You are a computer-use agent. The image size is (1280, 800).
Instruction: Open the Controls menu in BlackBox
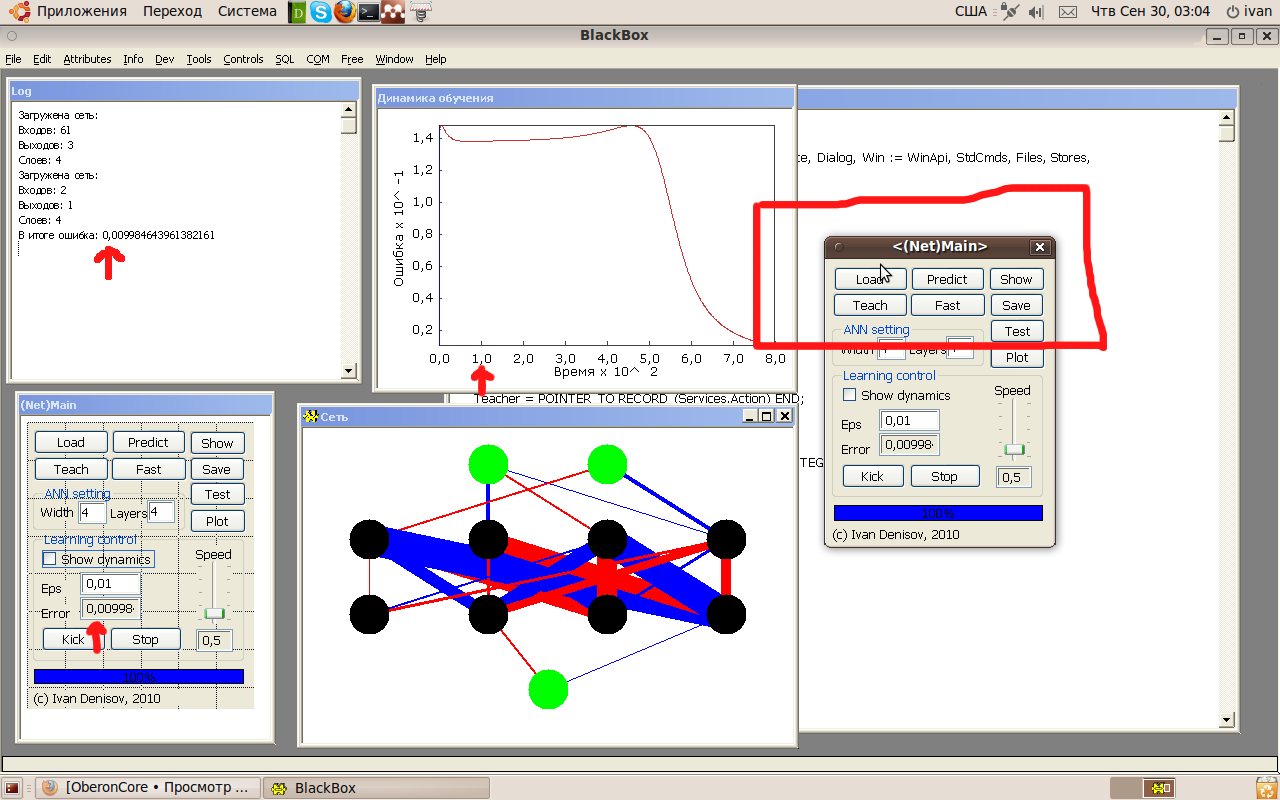pyautogui.click(x=243, y=59)
